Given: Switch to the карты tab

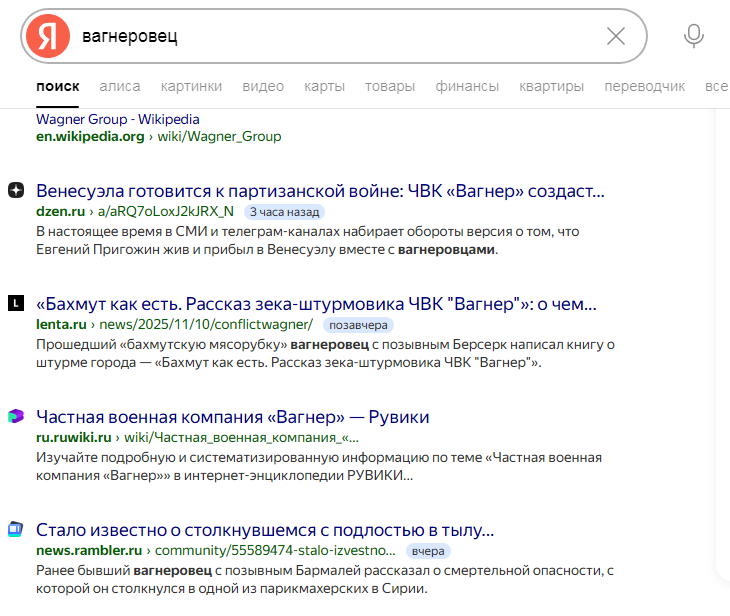Looking at the screenshot, I should [324, 87].
